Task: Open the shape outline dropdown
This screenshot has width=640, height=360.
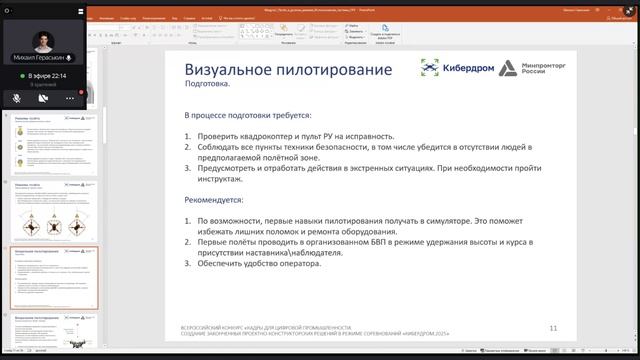Action: [324, 31]
